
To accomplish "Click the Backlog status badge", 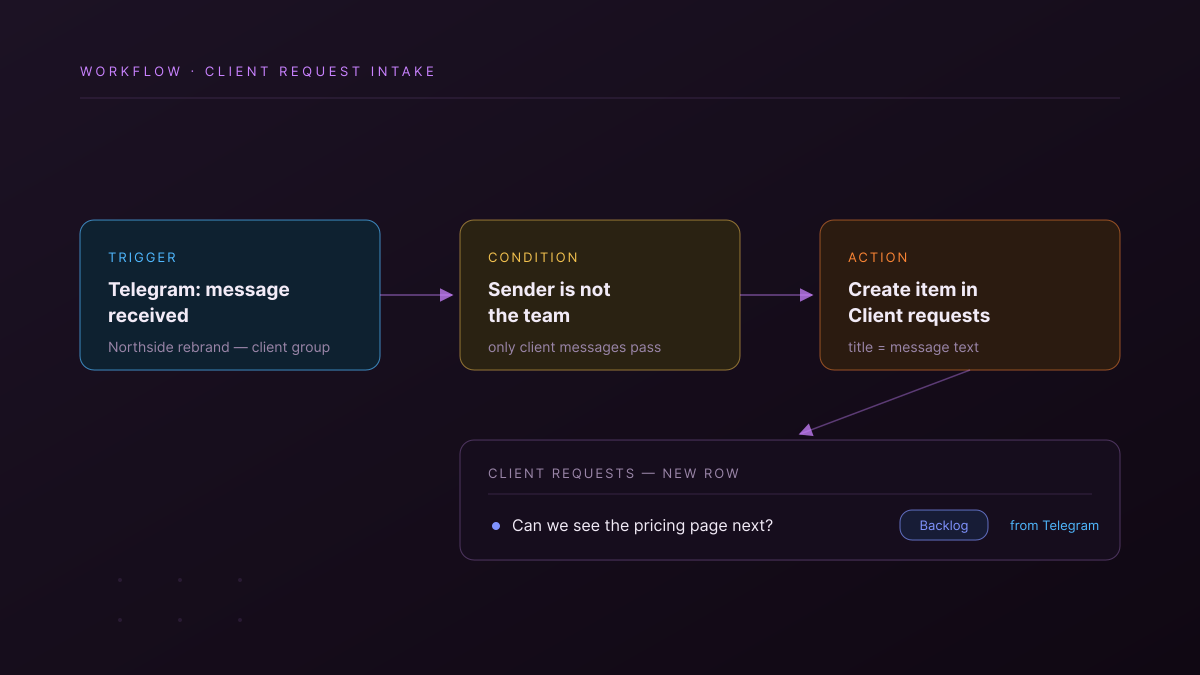I will click(944, 525).
